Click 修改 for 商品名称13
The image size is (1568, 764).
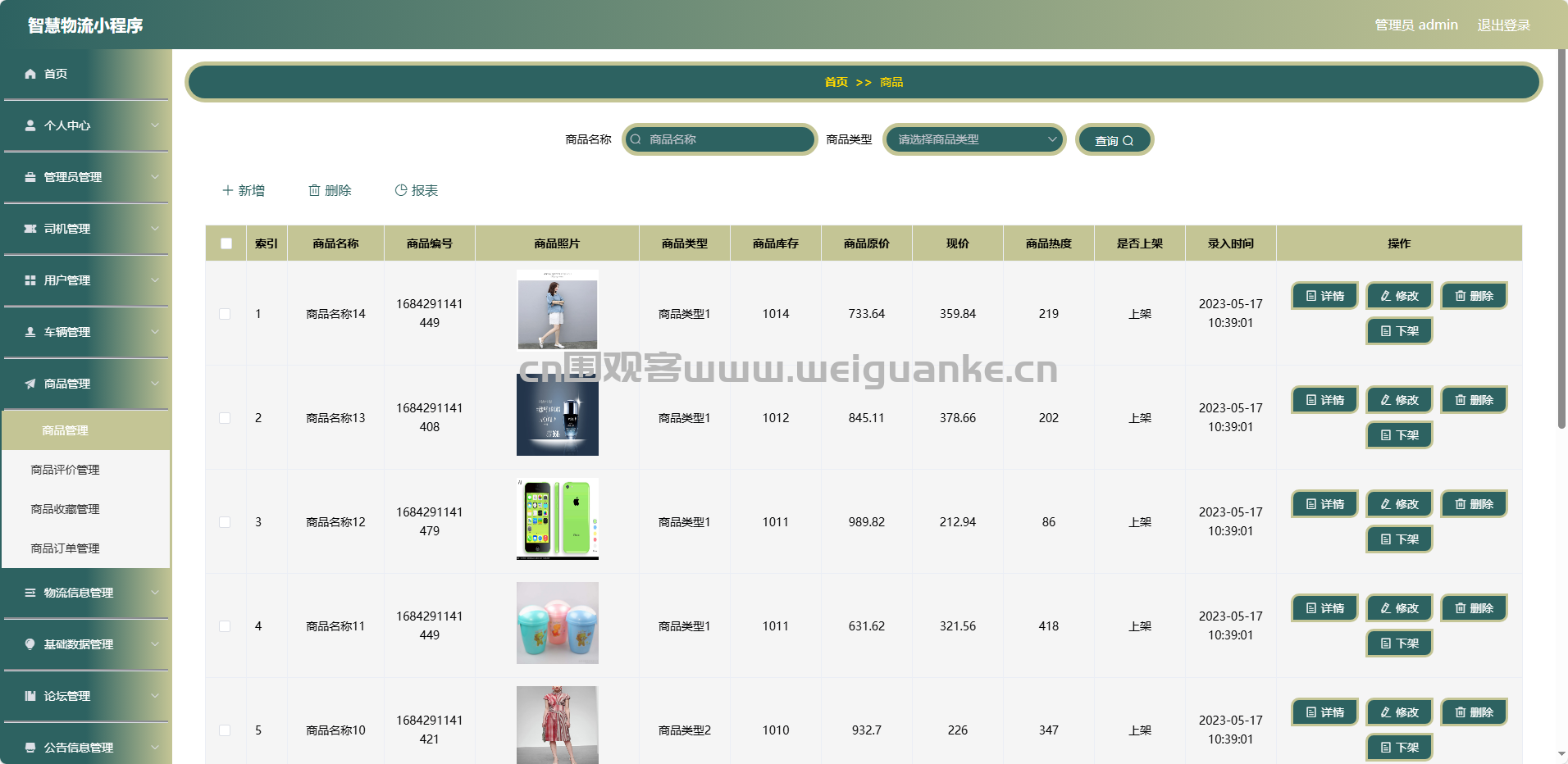point(1399,400)
